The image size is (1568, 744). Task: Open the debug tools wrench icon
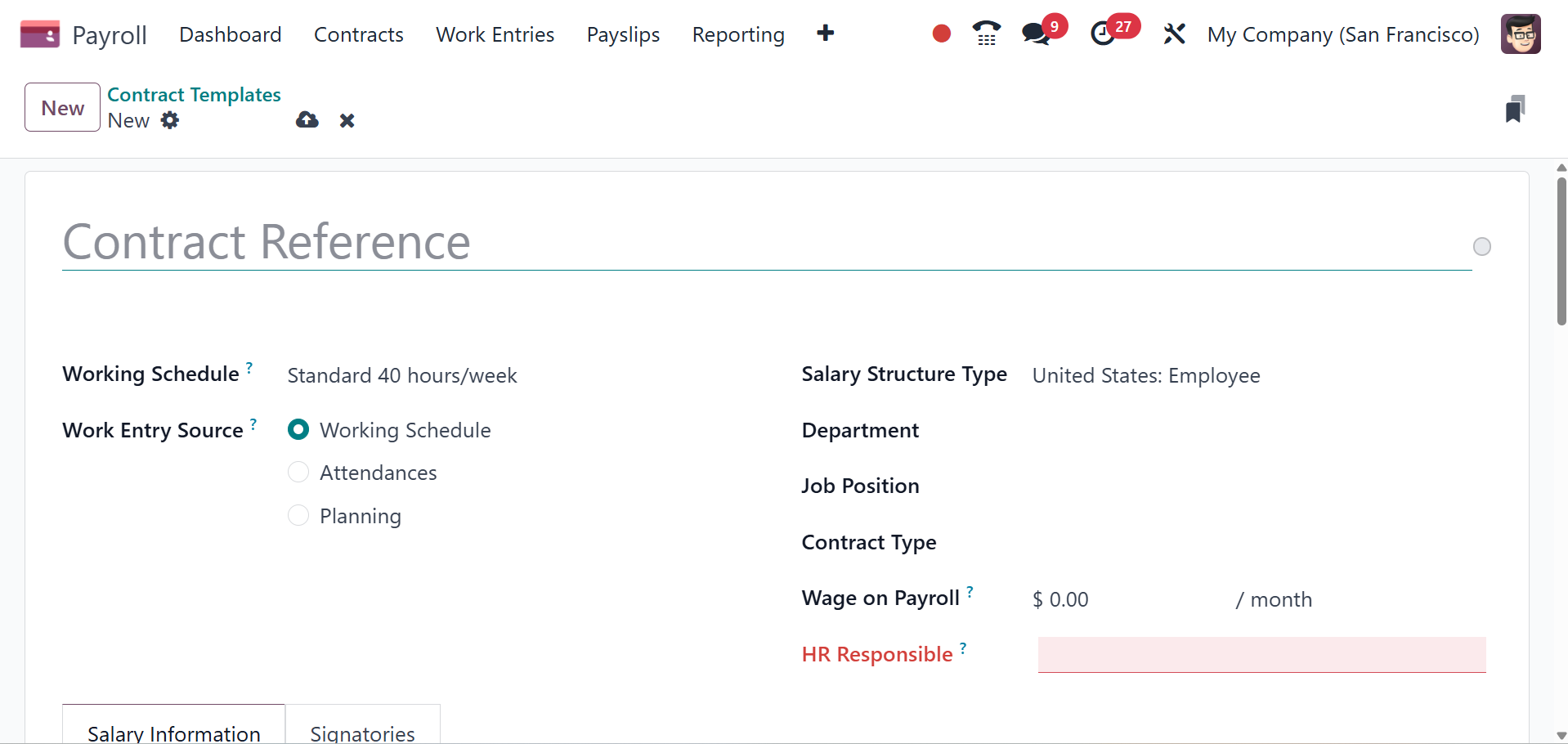[1174, 34]
